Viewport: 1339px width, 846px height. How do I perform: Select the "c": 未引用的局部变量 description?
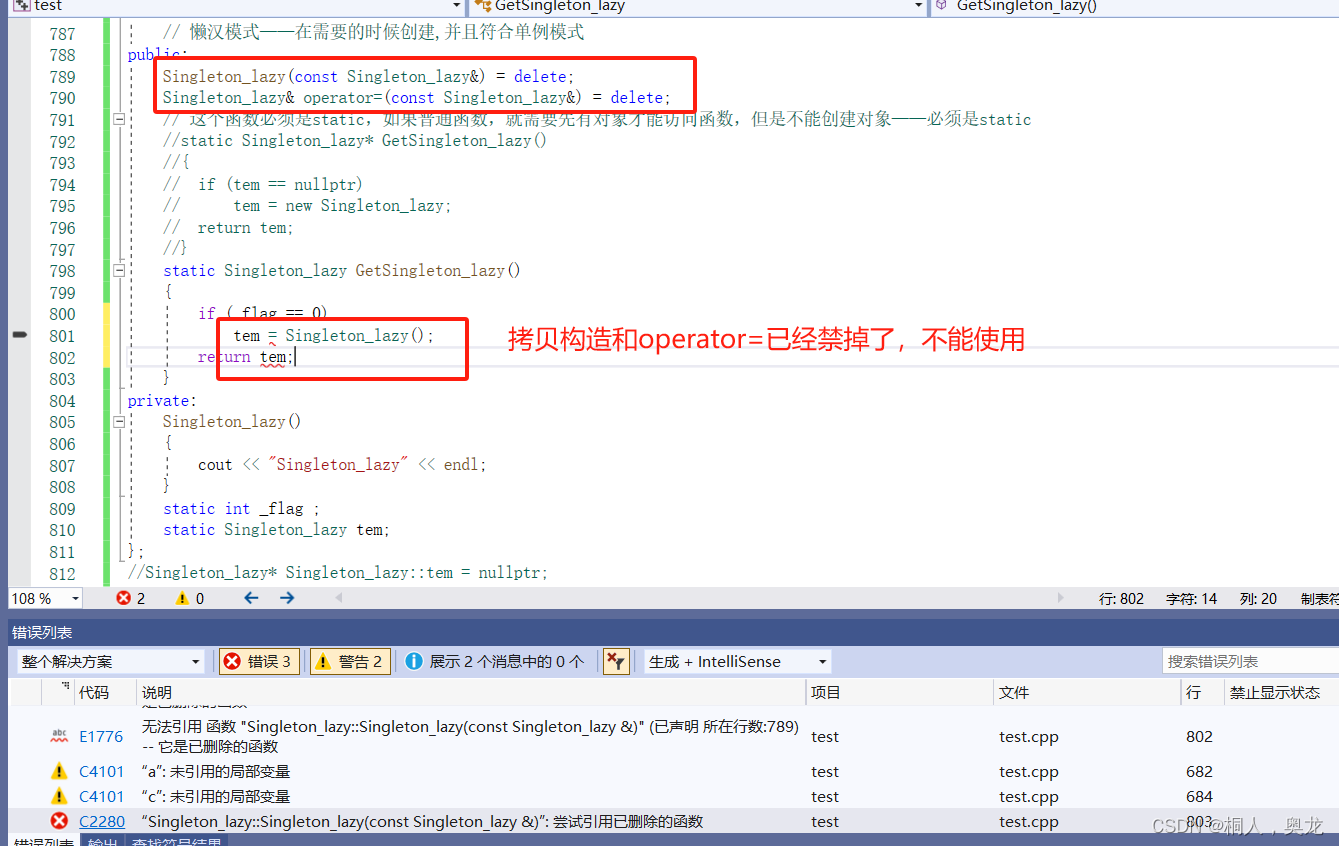[215, 797]
